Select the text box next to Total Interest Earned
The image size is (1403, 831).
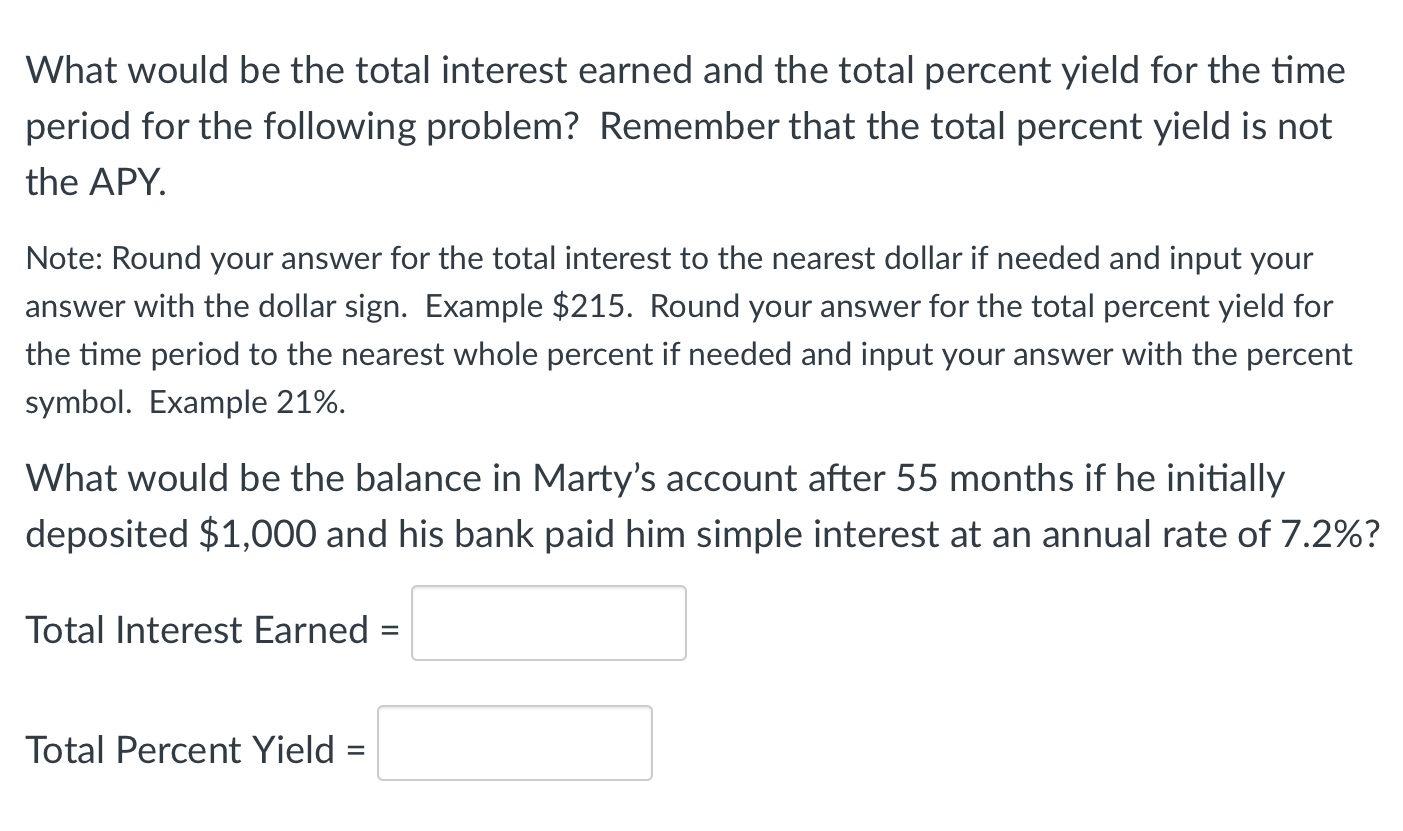click(x=548, y=623)
